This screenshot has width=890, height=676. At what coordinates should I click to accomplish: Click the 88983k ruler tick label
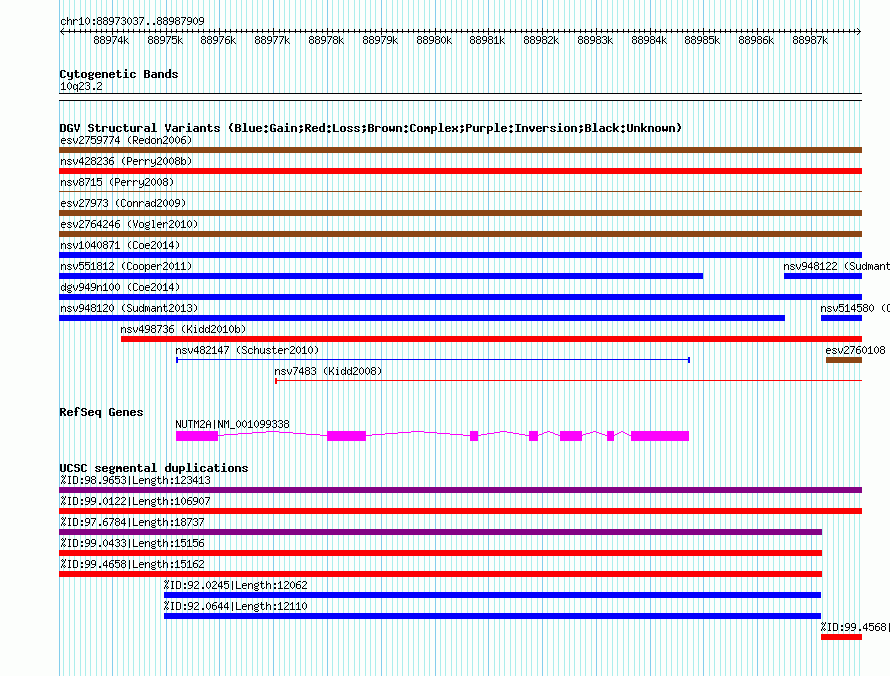pyautogui.click(x=595, y=40)
